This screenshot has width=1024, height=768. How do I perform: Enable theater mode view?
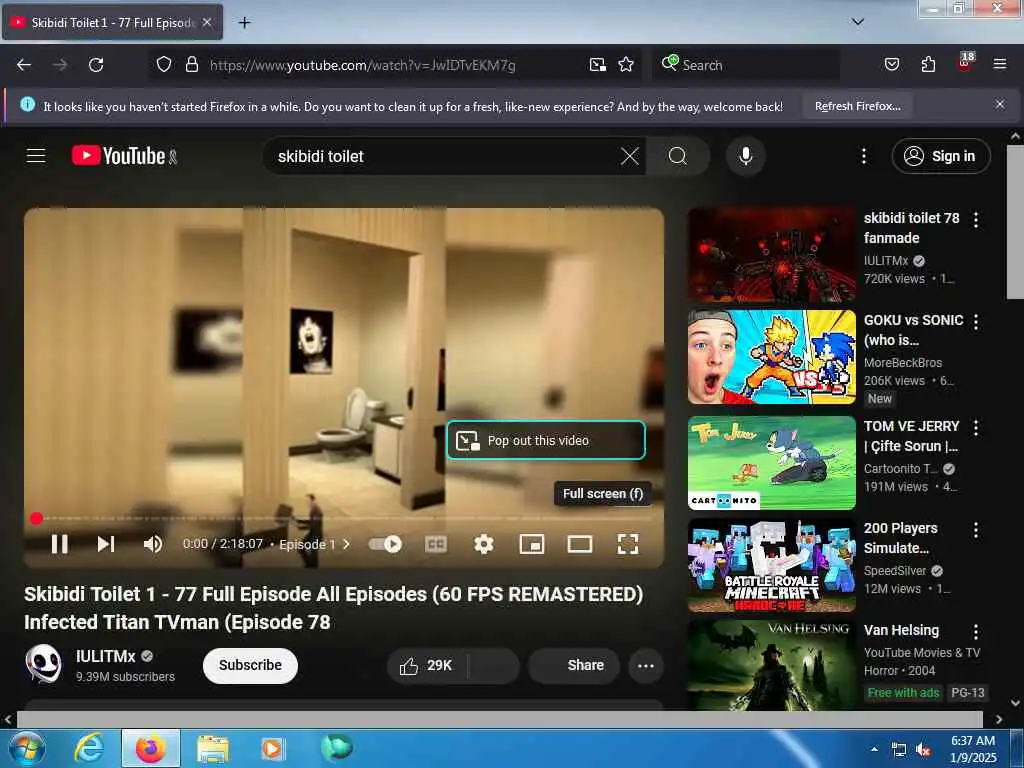(x=579, y=544)
